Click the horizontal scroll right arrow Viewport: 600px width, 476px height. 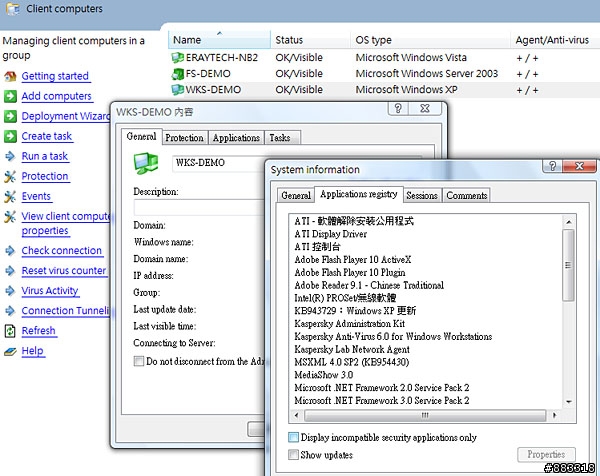pos(554,415)
